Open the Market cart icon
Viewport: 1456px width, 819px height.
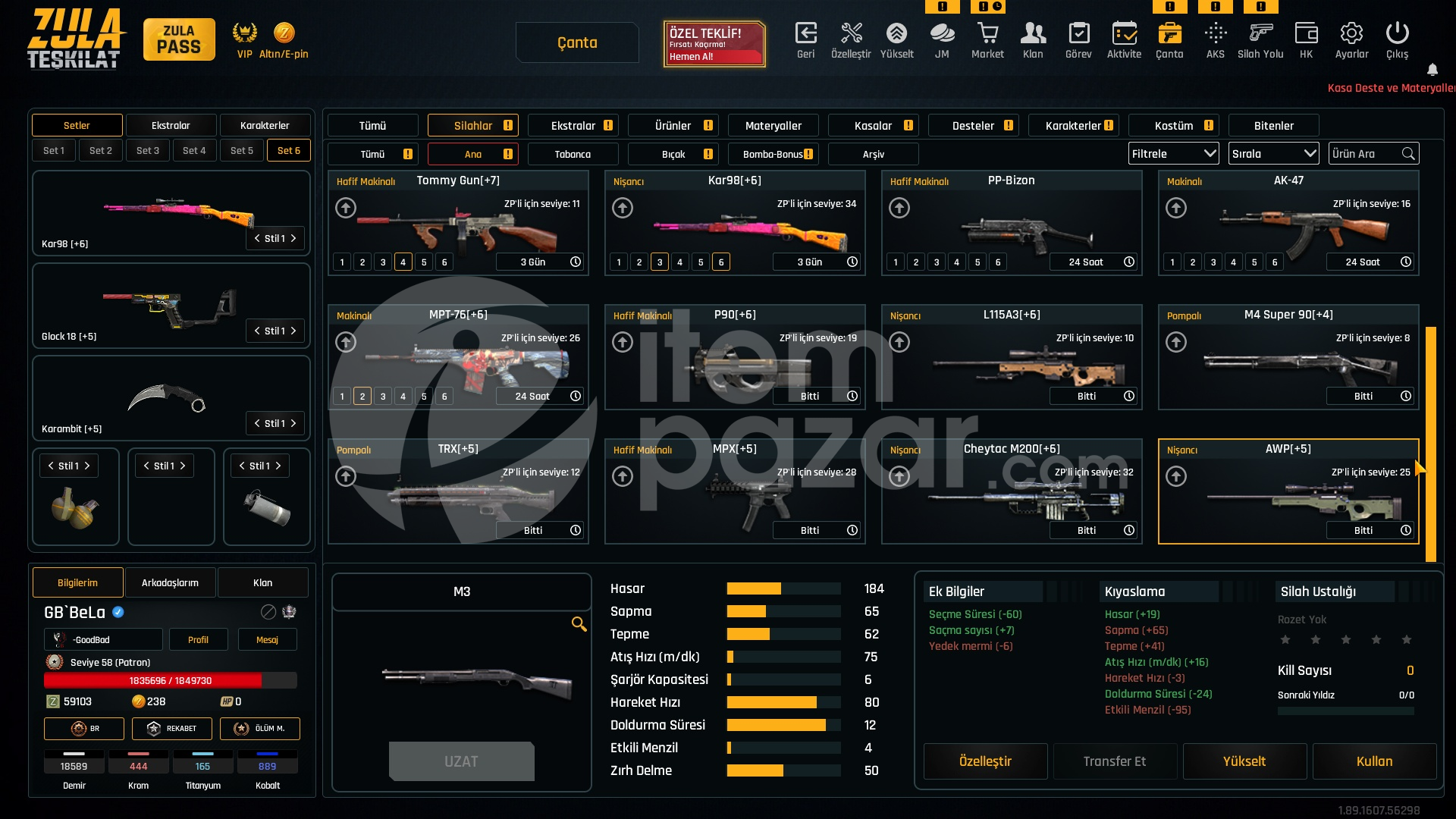[x=987, y=33]
